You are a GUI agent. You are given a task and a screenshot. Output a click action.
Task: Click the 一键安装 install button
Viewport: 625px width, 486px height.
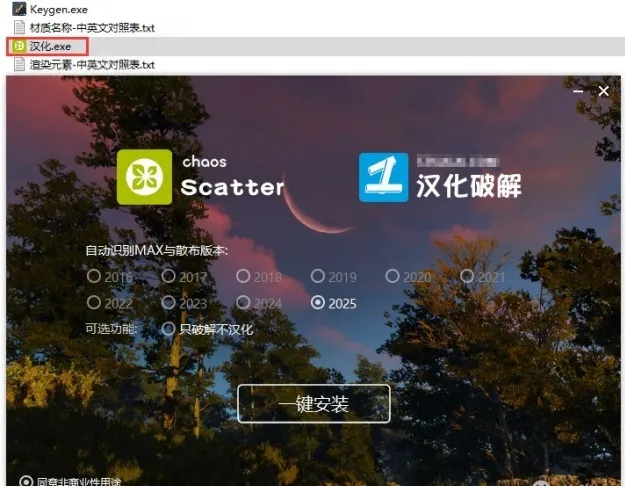314,403
